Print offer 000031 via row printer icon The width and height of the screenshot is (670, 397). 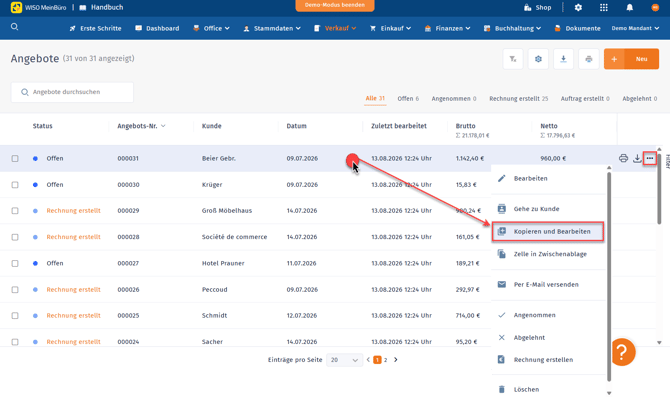(x=623, y=158)
